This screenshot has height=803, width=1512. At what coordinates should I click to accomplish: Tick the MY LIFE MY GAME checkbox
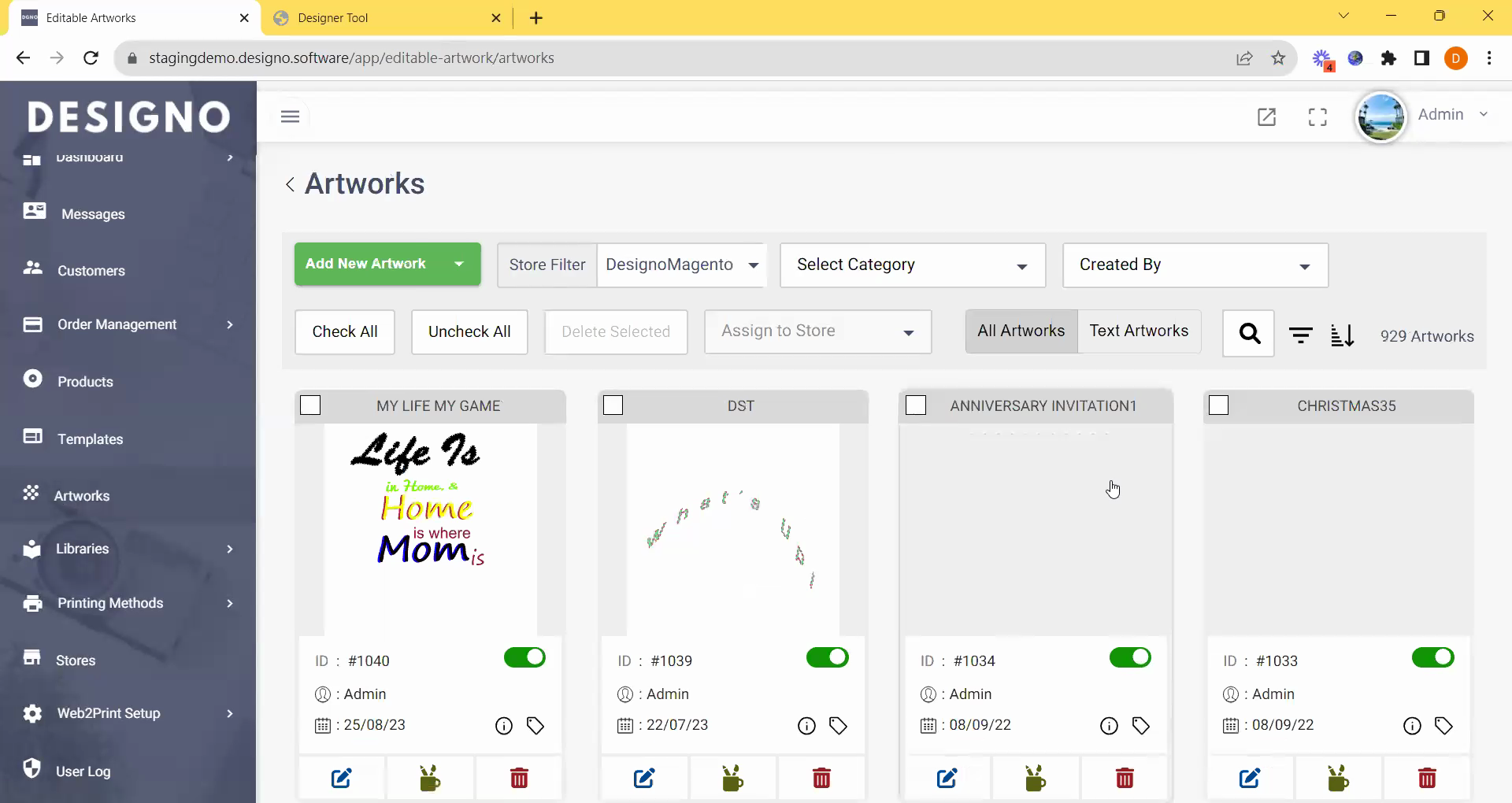point(311,405)
